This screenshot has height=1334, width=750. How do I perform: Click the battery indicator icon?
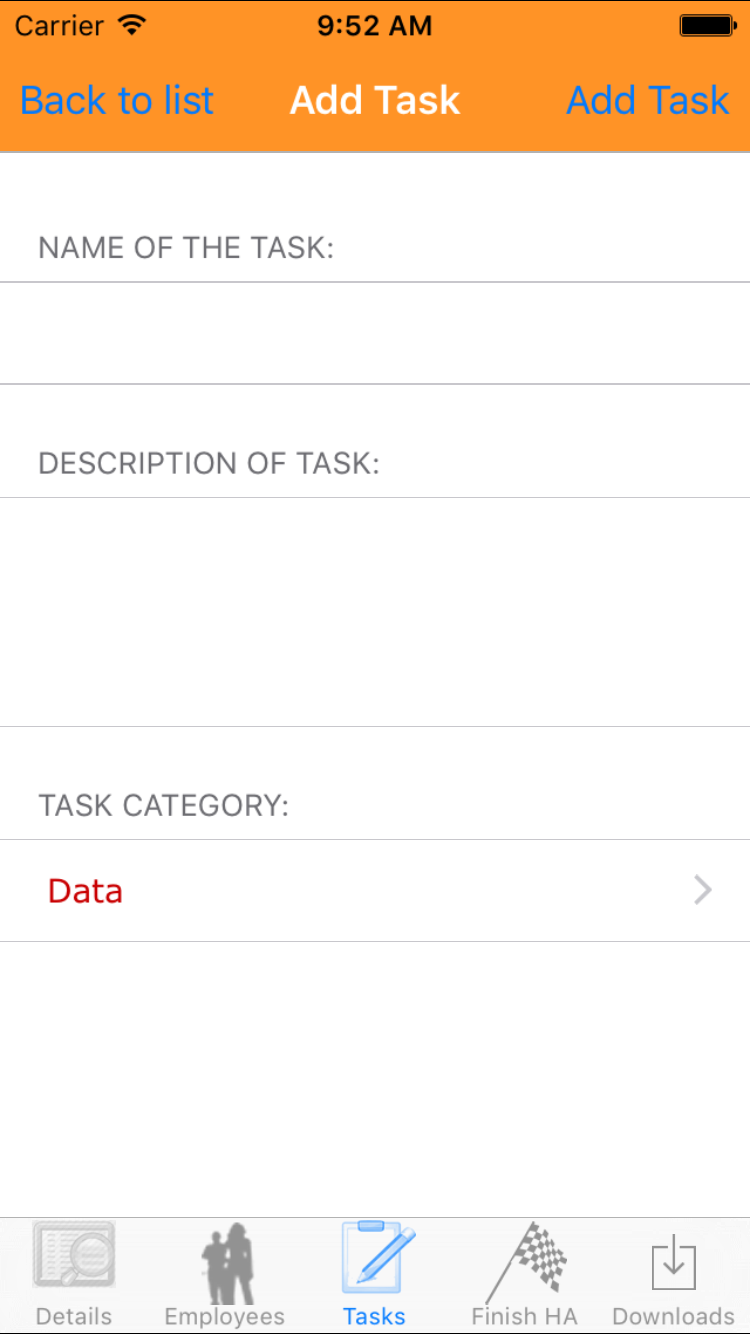(707, 26)
